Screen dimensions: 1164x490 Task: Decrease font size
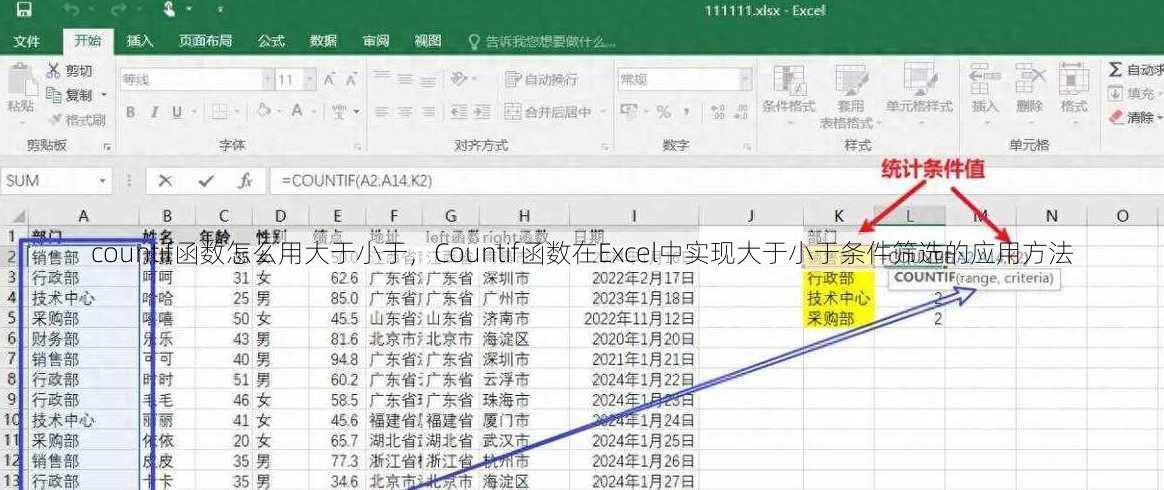coord(350,79)
